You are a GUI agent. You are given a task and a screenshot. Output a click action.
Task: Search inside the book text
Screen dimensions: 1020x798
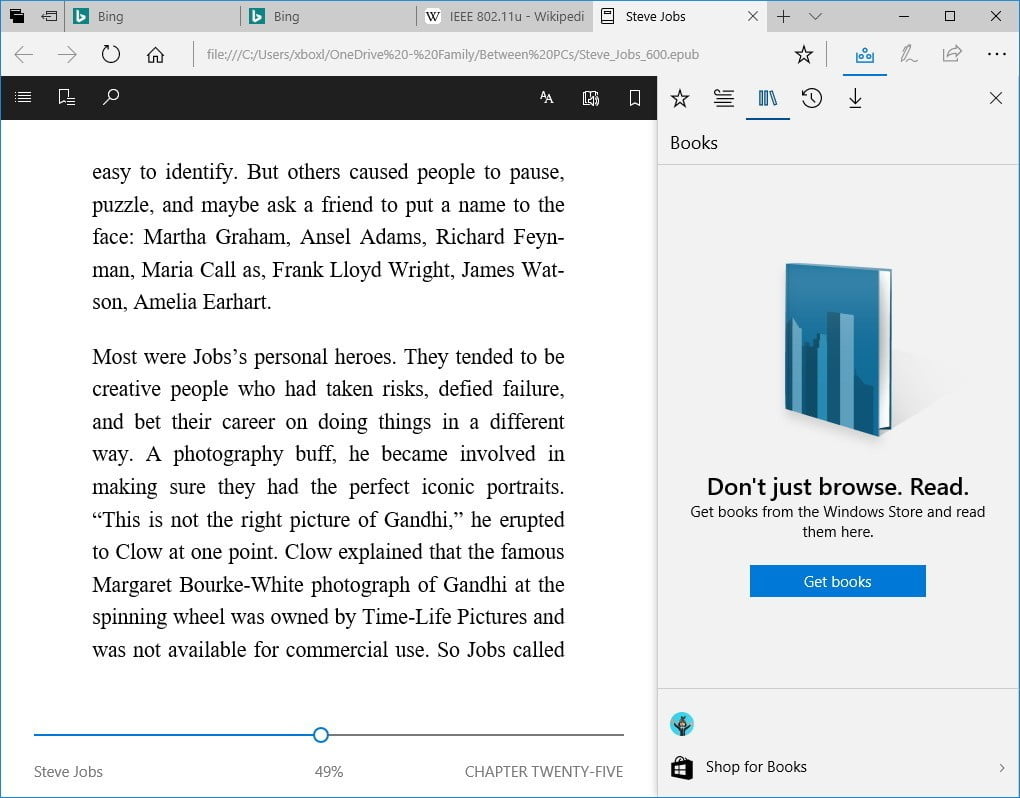tap(111, 97)
